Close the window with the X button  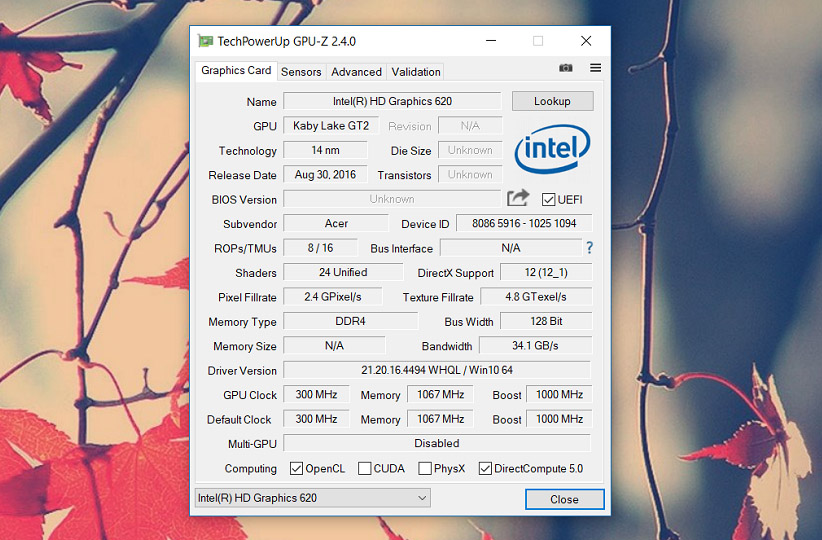click(586, 41)
